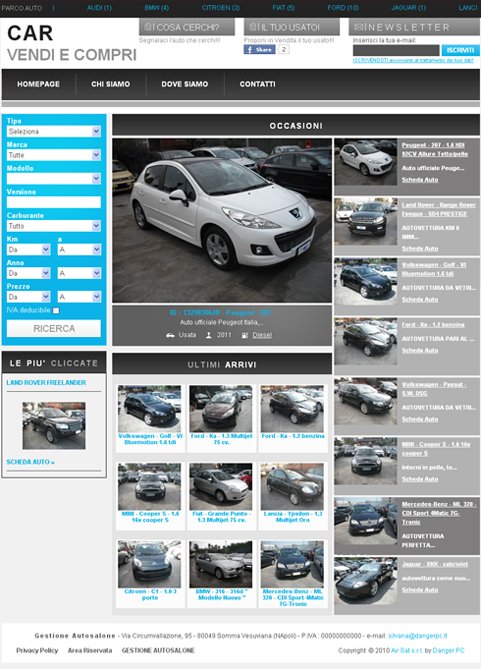Image resolution: width=481 pixels, height=669 pixels.
Task: Open Ford Ka 1.3 Multijet thumbnail
Action: tap(221, 409)
